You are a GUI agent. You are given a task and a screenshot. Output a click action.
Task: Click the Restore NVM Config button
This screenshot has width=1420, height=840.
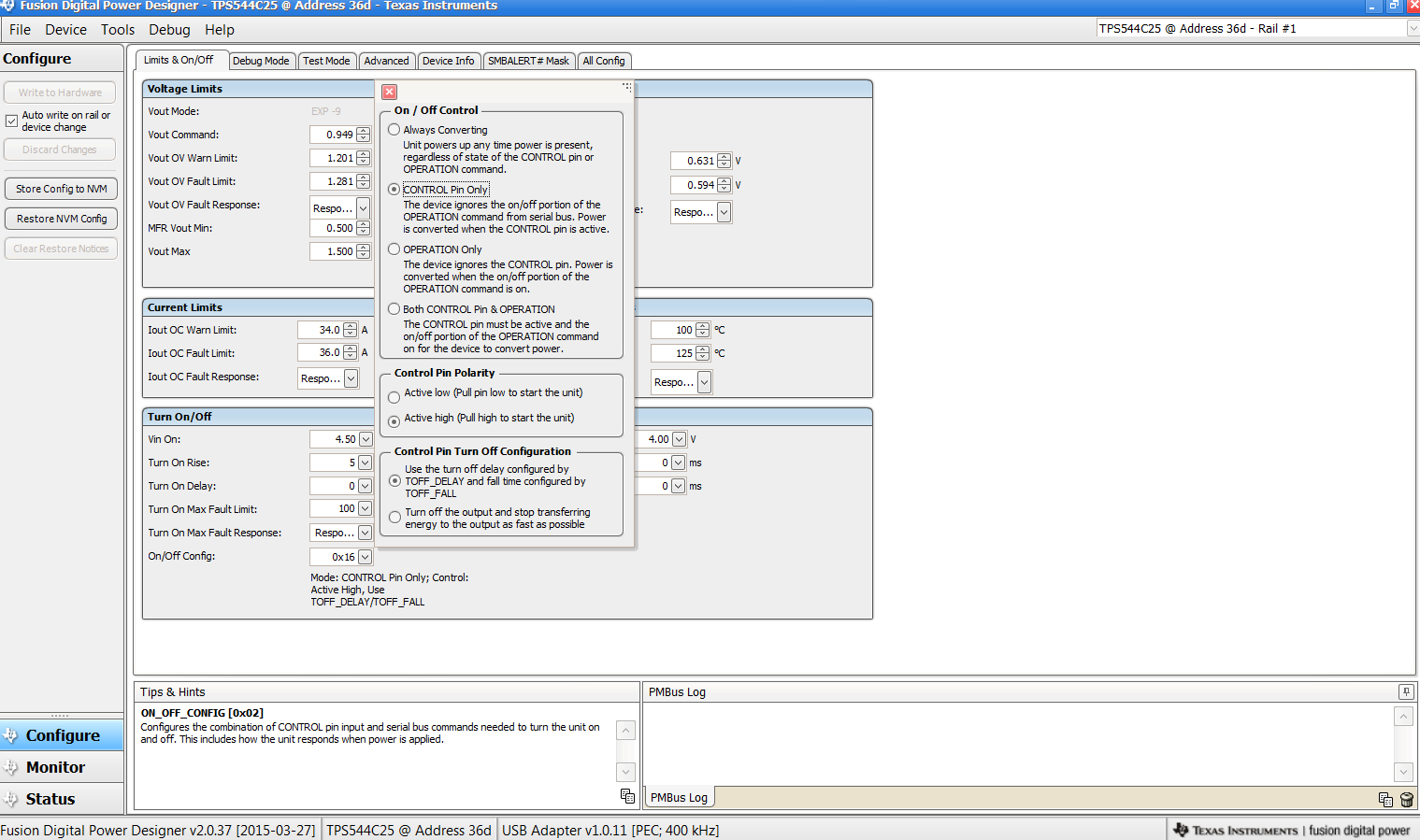(x=61, y=219)
